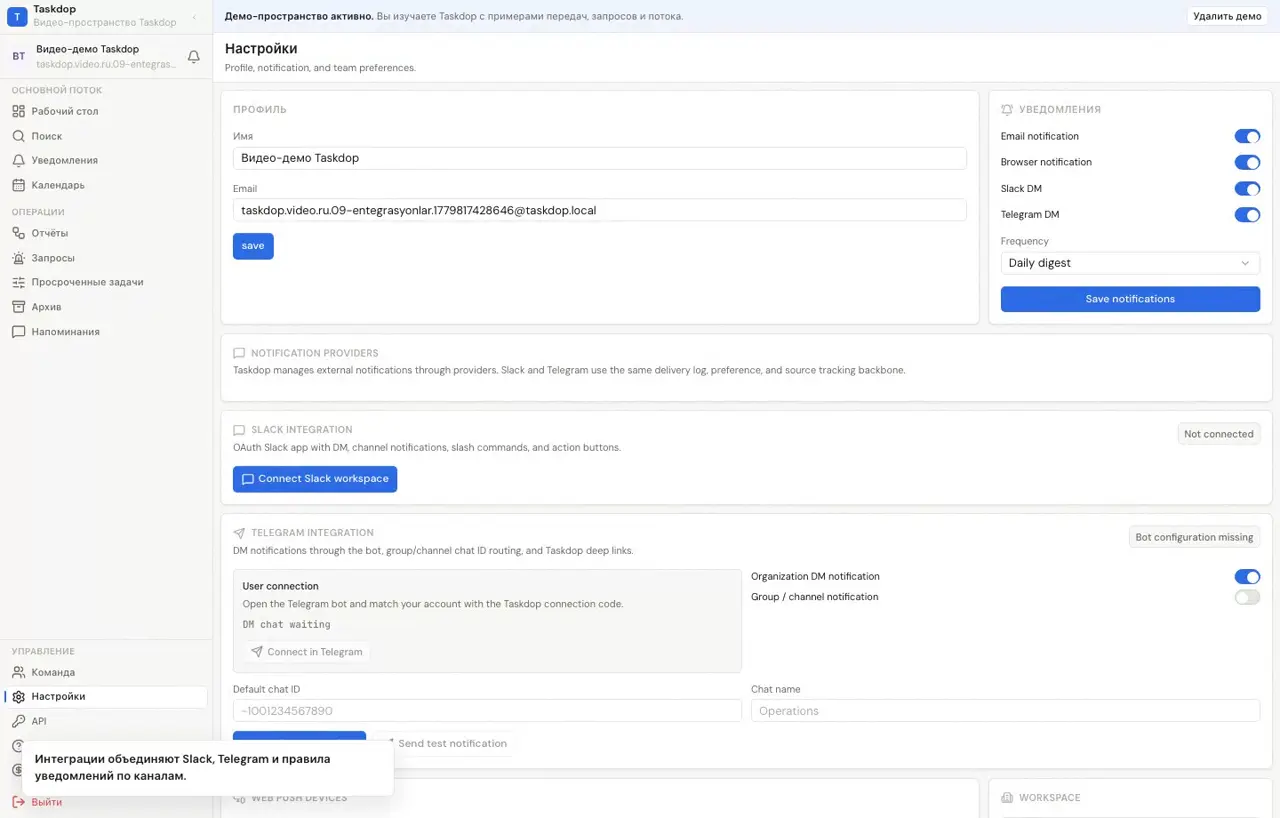This screenshot has width=1280, height=818.
Task: Open Архив via the box icon
Action: tap(18, 307)
